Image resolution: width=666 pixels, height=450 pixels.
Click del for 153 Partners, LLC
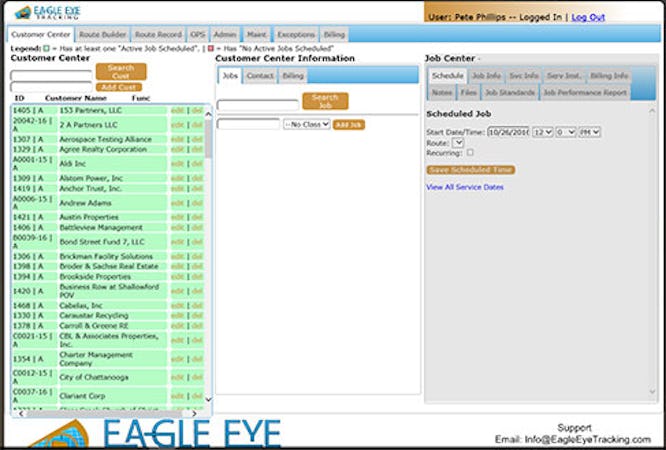(197, 110)
